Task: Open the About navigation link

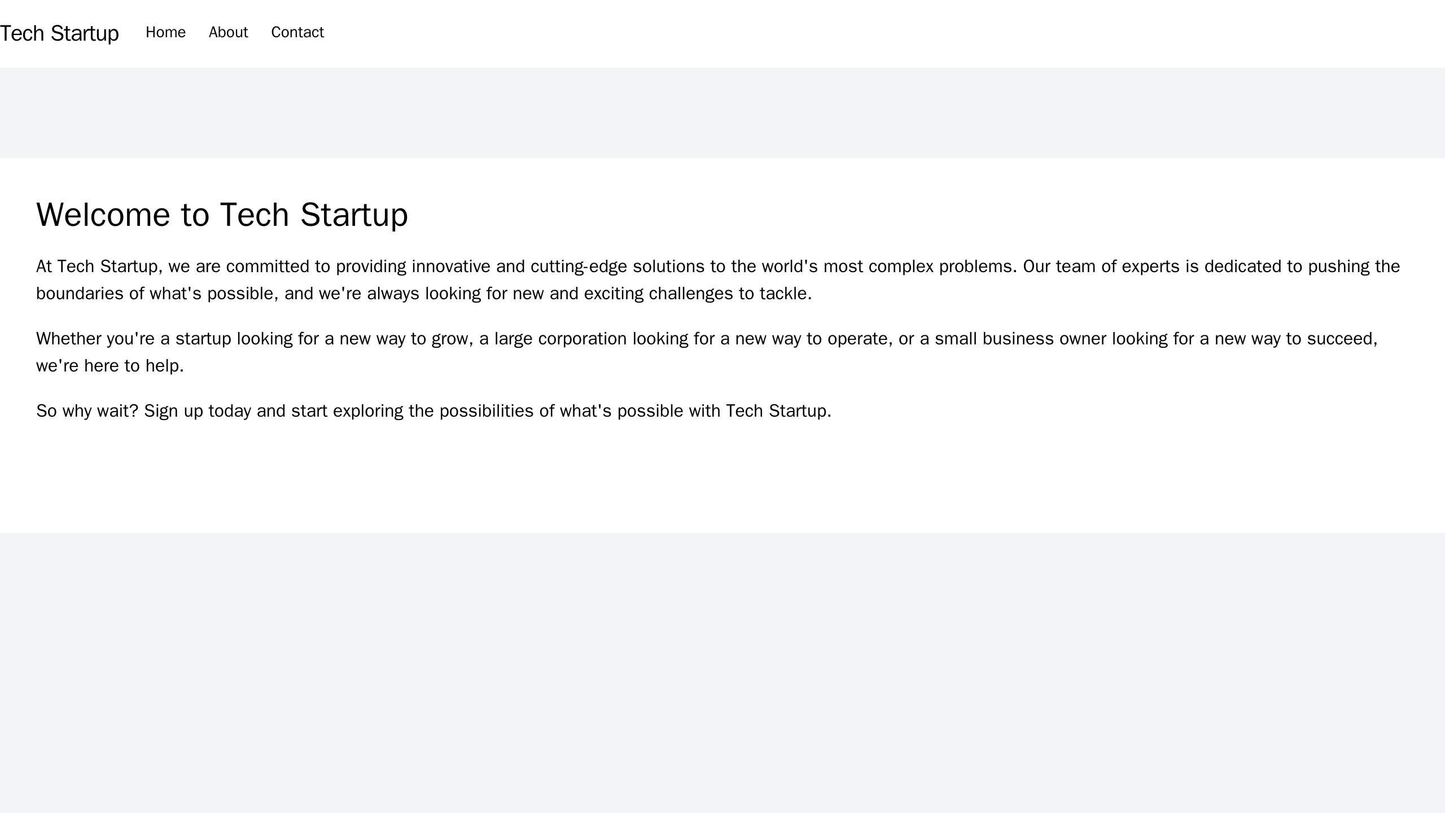Action: click(x=227, y=32)
